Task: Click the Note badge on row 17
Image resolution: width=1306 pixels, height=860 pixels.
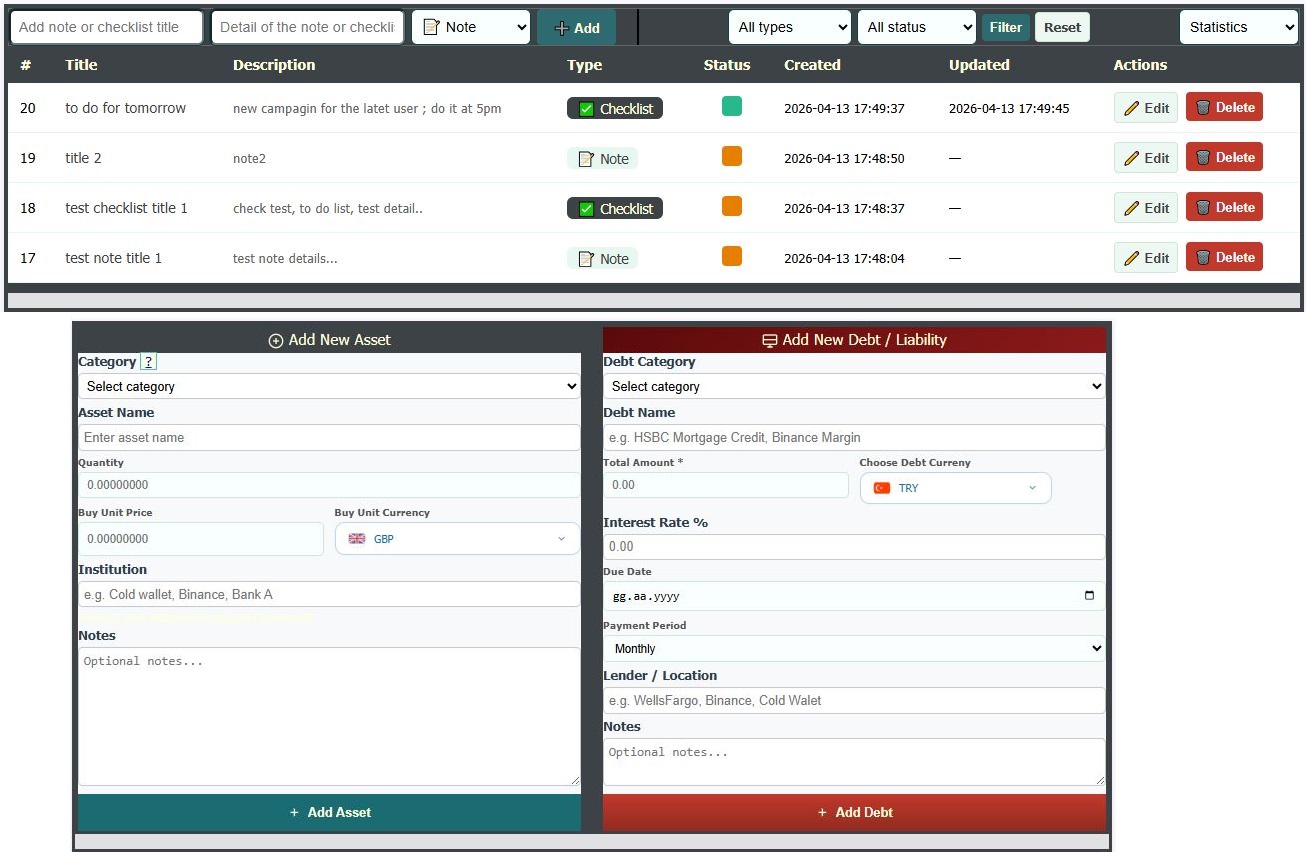Action: (x=603, y=258)
